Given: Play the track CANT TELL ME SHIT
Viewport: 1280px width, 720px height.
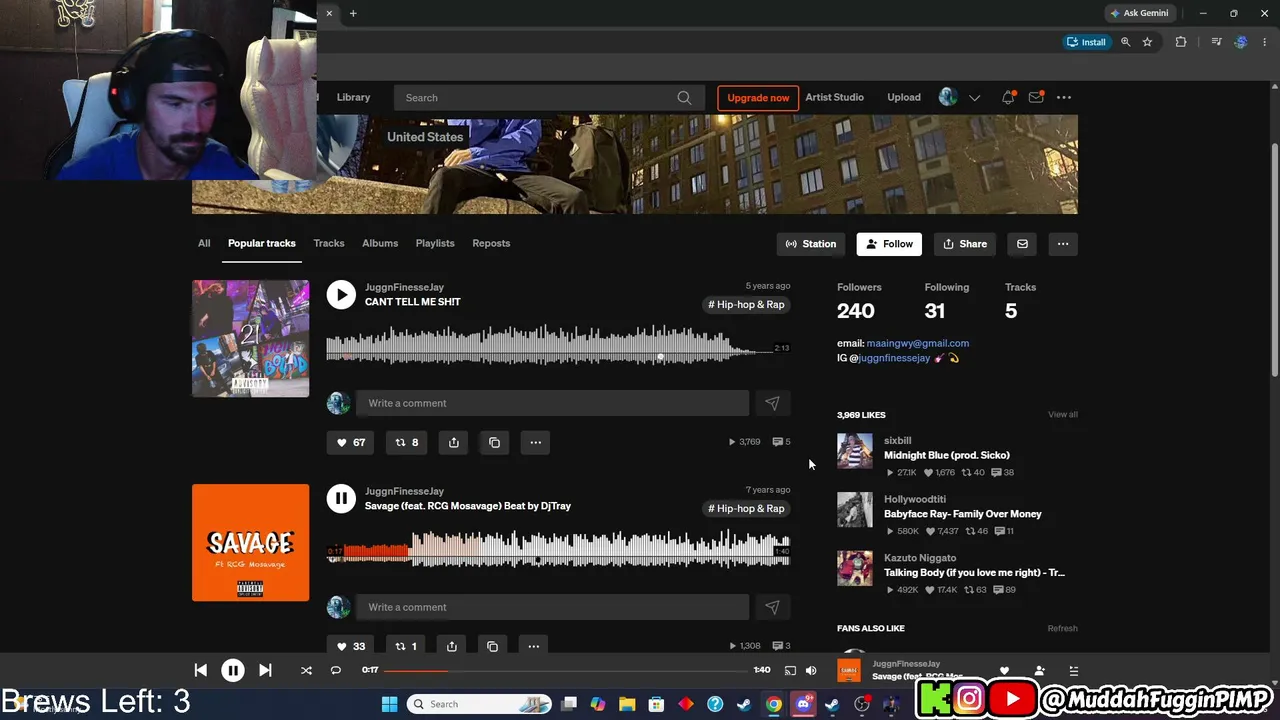Looking at the screenshot, I should point(341,294).
